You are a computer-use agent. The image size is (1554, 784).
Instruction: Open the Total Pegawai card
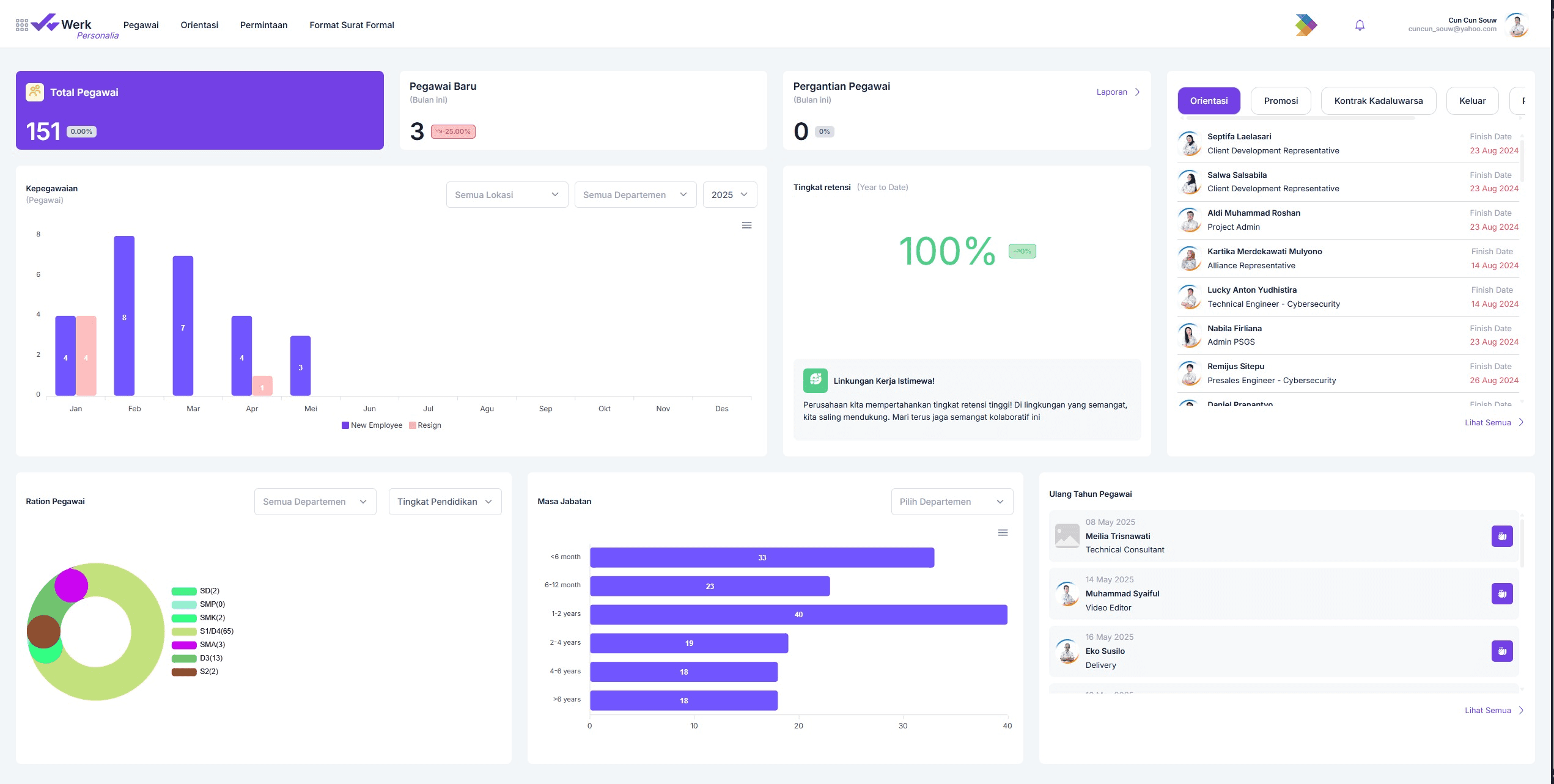point(200,110)
